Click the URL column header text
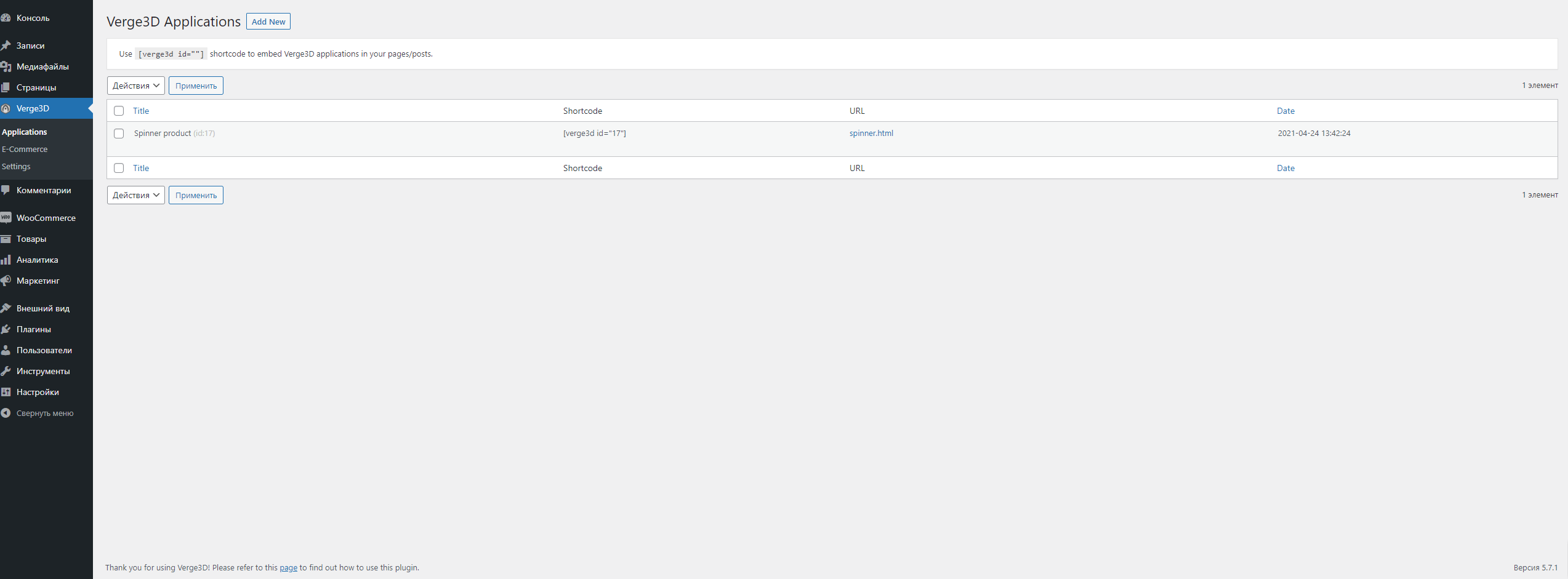1568x579 pixels. pos(857,111)
